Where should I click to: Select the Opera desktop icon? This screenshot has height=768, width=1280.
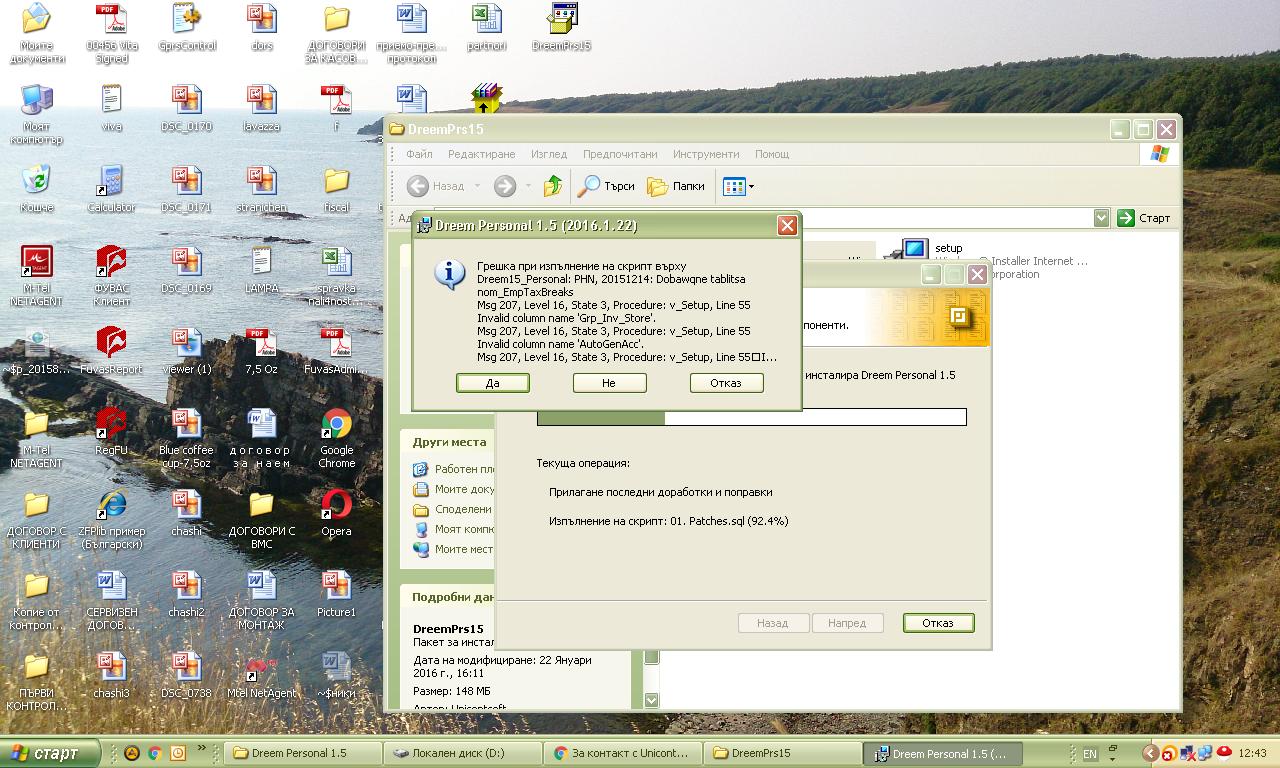[336, 513]
